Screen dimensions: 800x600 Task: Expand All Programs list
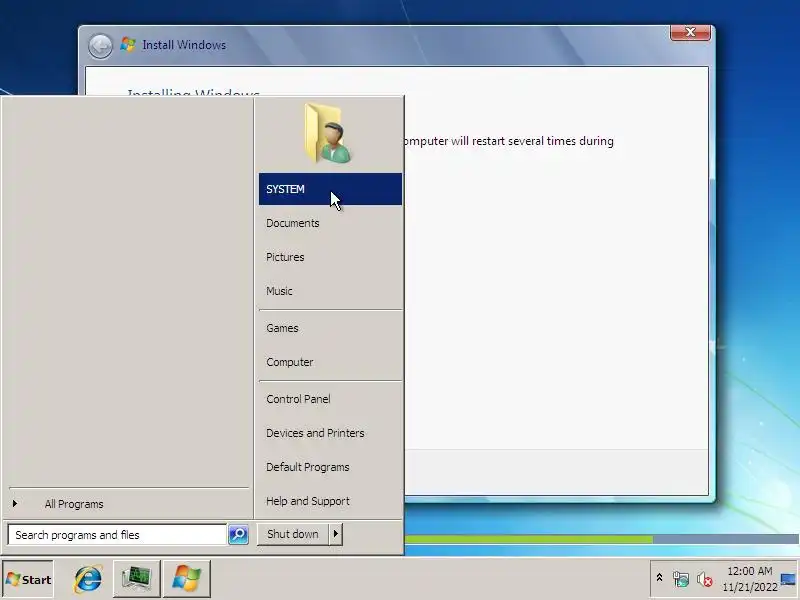click(x=129, y=504)
